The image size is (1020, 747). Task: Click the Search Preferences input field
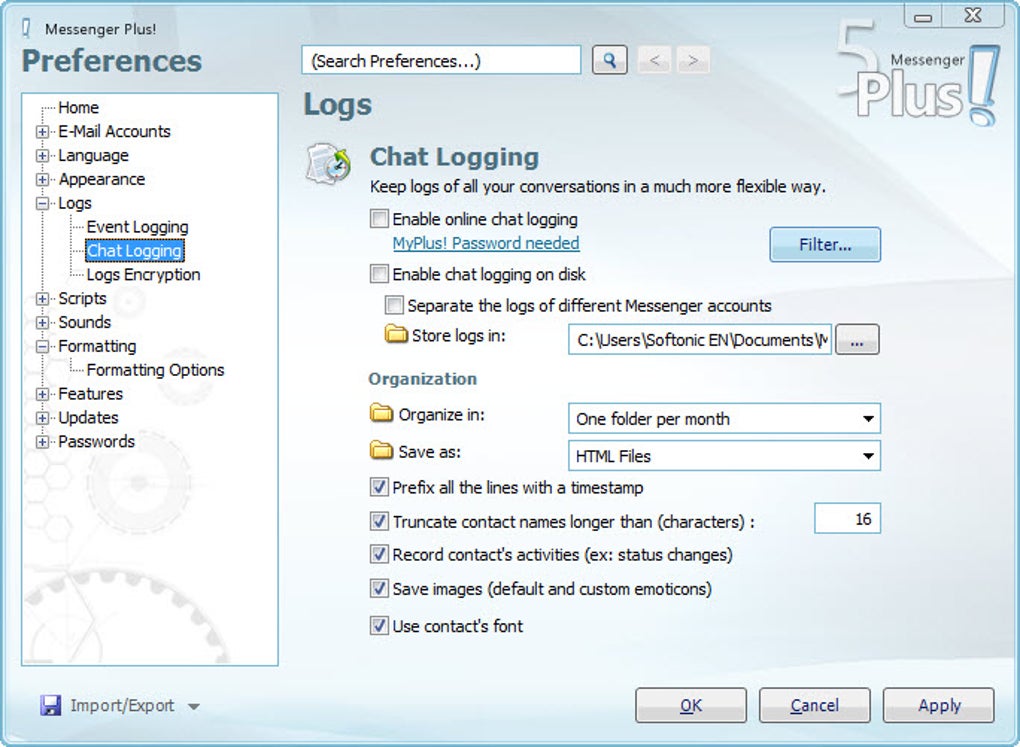coord(441,61)
